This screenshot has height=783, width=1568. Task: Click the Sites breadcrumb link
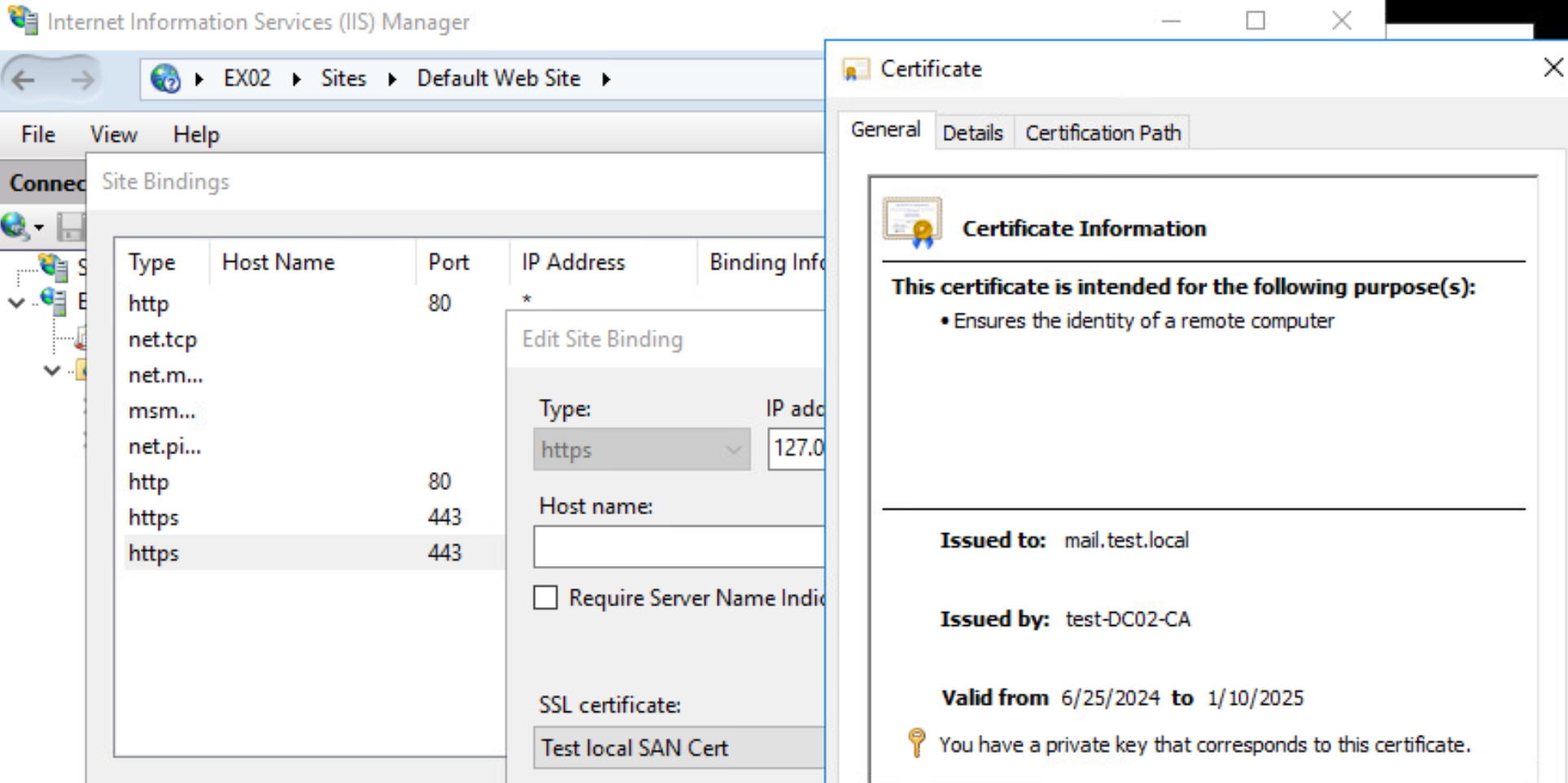(343, 78)
